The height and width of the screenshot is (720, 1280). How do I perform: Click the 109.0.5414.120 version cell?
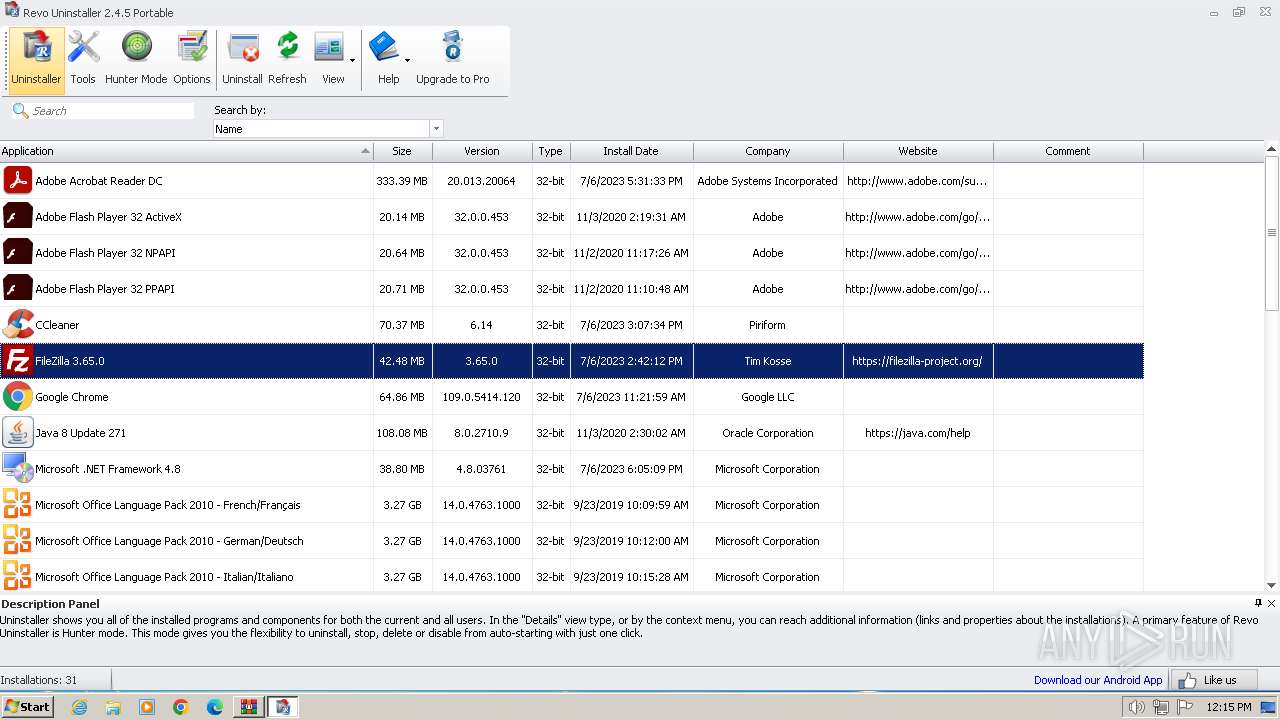(x=482, y=397)
